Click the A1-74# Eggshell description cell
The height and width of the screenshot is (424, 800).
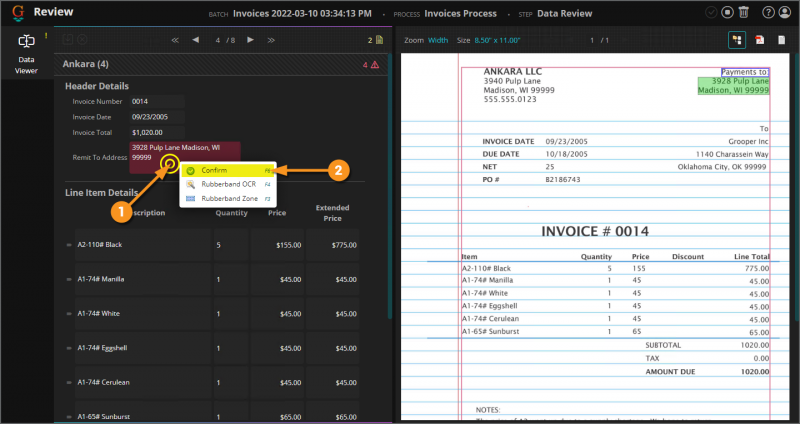143,348
